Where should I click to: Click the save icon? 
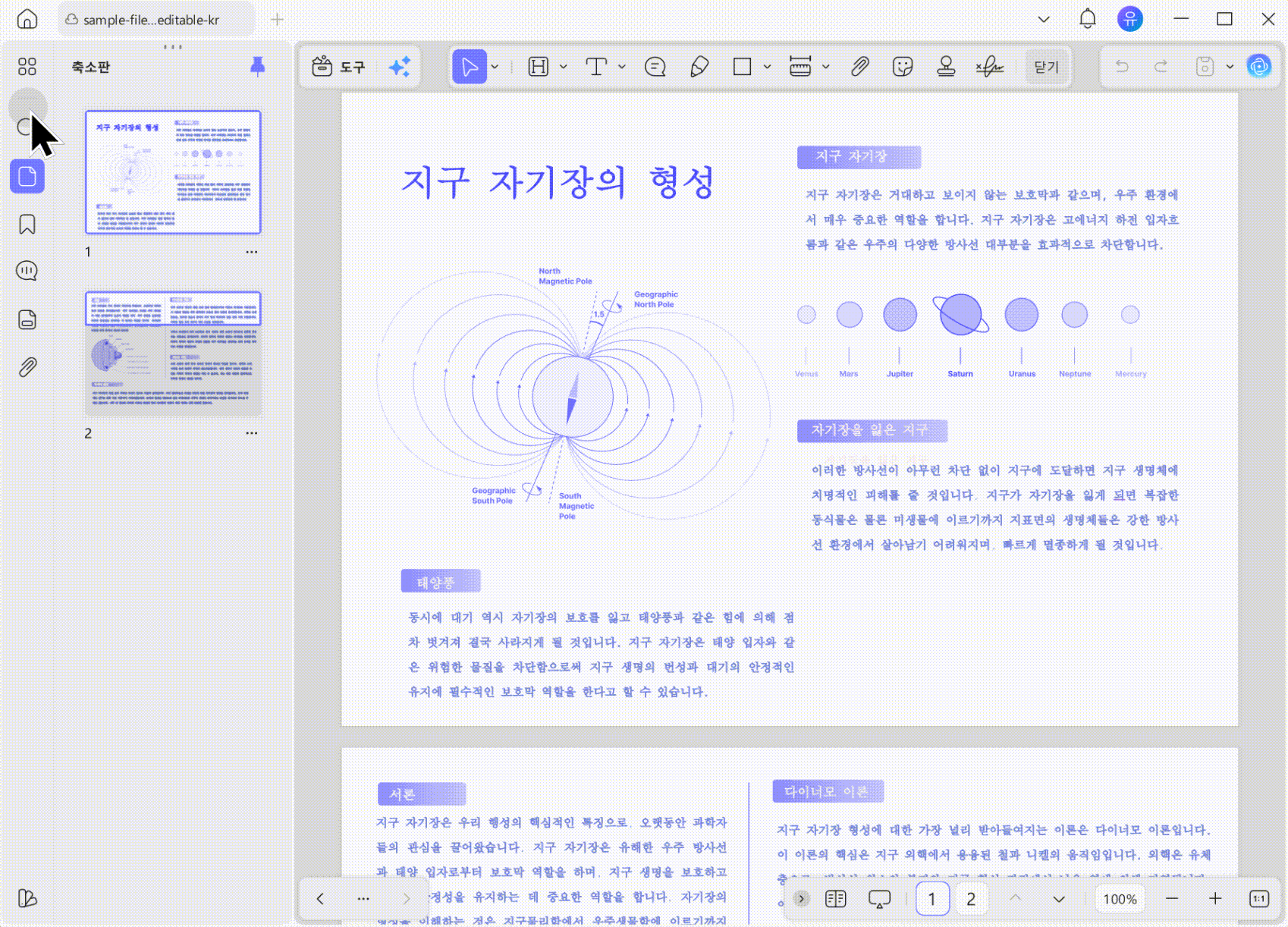[1205, 67]
